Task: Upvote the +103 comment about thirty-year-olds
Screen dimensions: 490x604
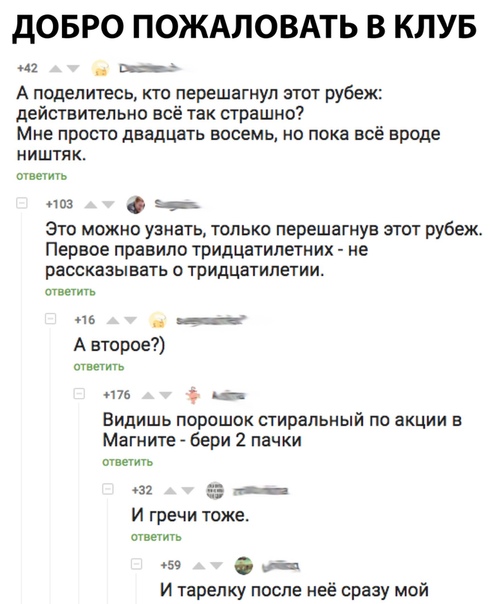Action: tap(91, 205)
